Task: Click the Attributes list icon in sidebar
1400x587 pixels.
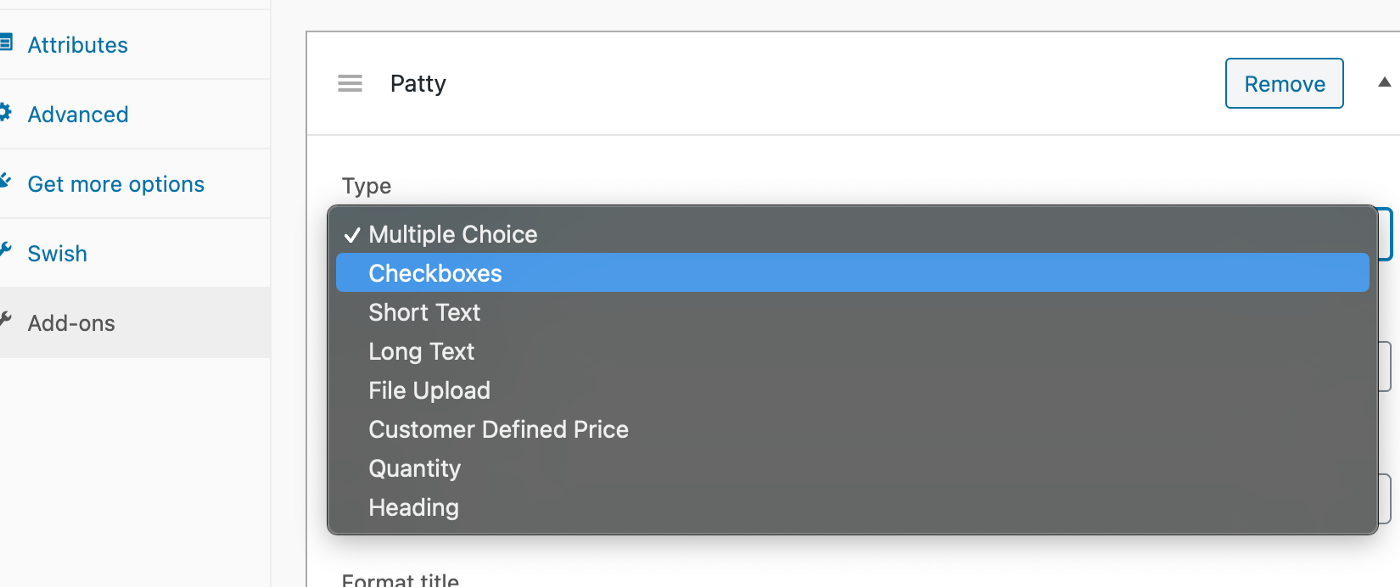Action: [x=6, y=44]
